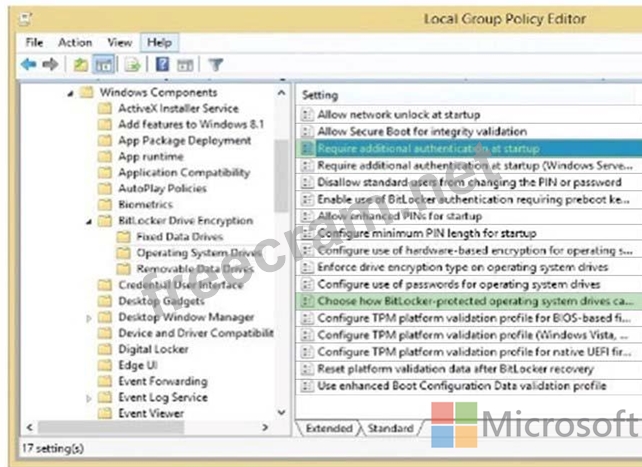Click the Up one level folder icon
Screen dimensions: 642x467
81,65
